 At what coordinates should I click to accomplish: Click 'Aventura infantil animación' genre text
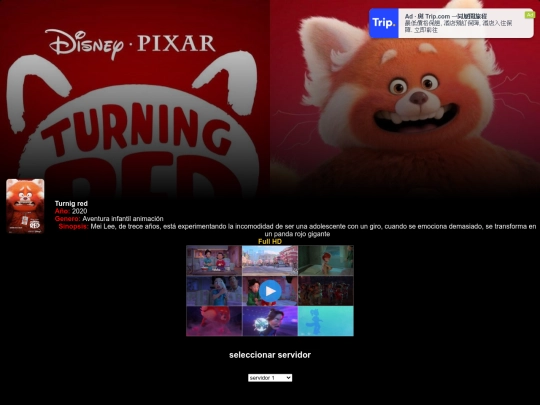[x=123, y=219]
